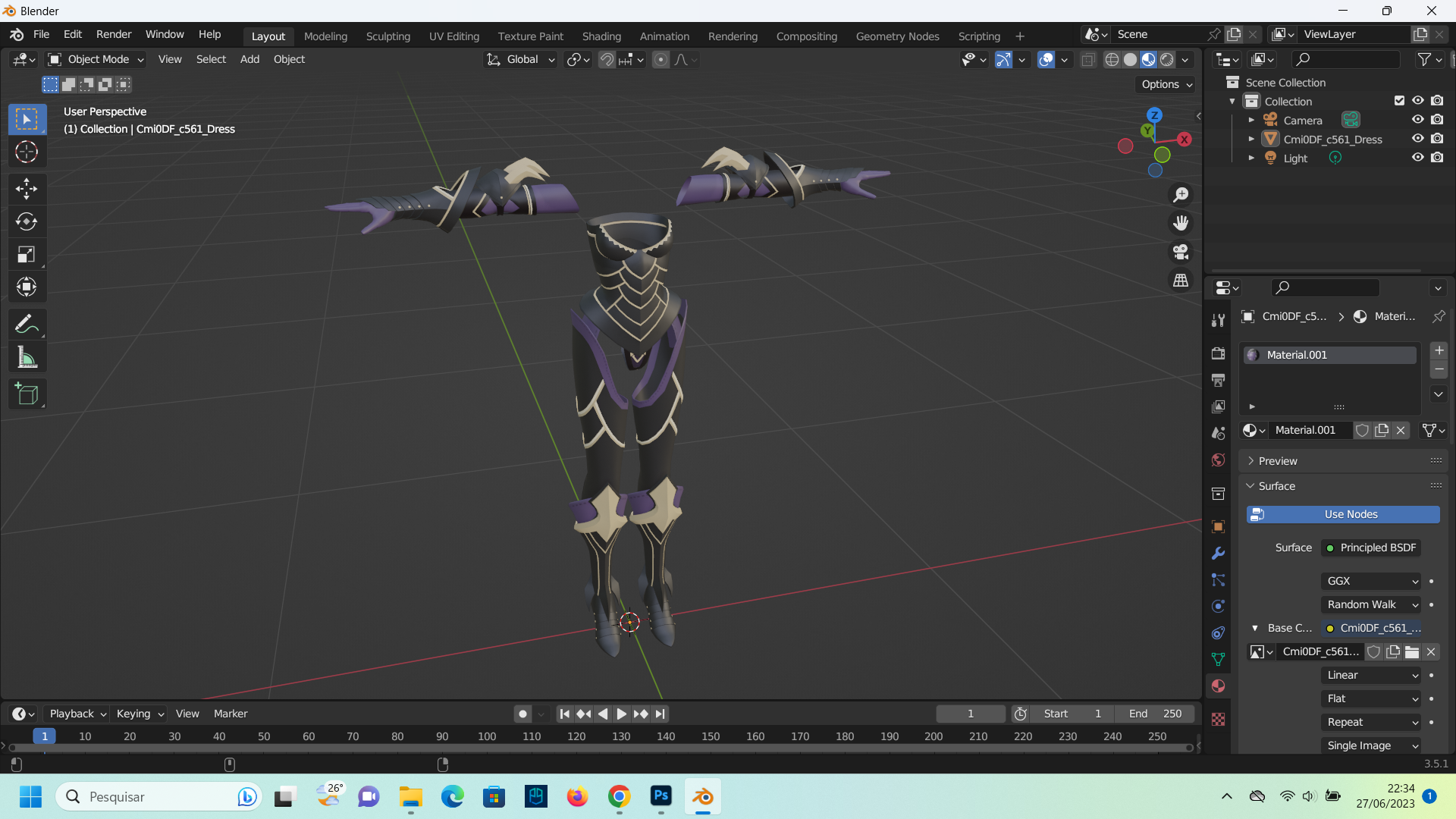Screen dimensions: 1456x819
Task: Toggle proportional editing
Action: (661, 59)
